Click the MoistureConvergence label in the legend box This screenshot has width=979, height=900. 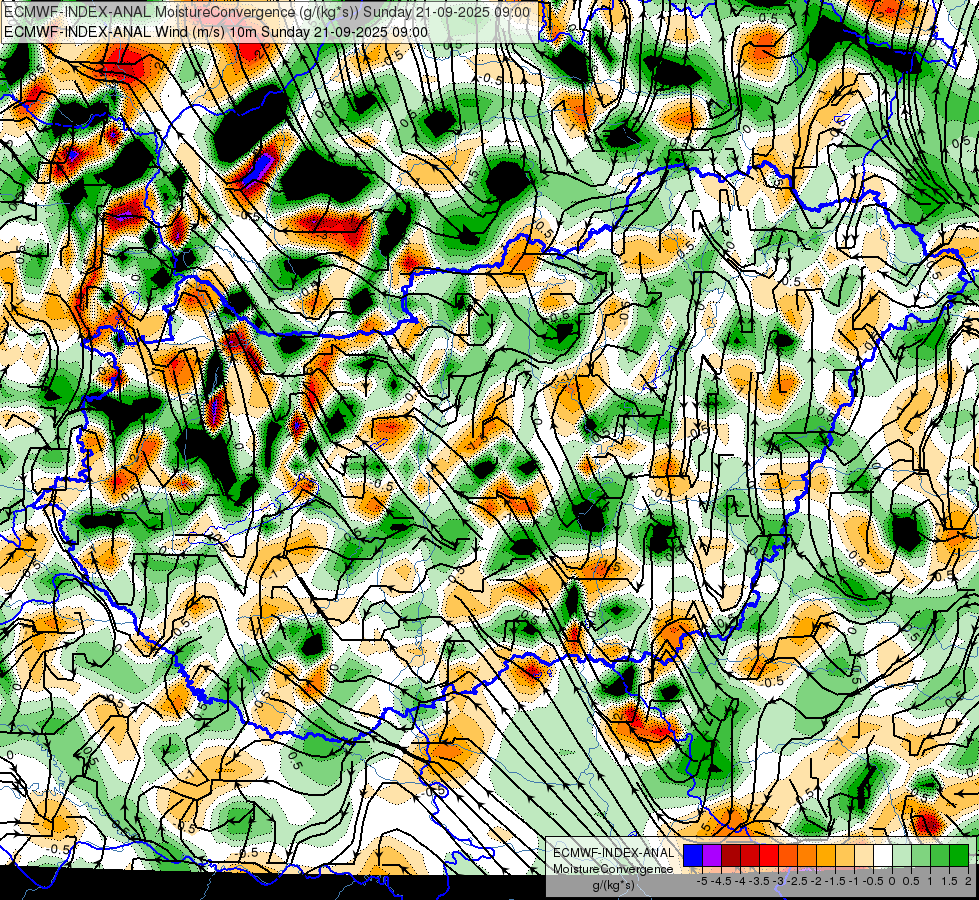[x=613, y=869]
